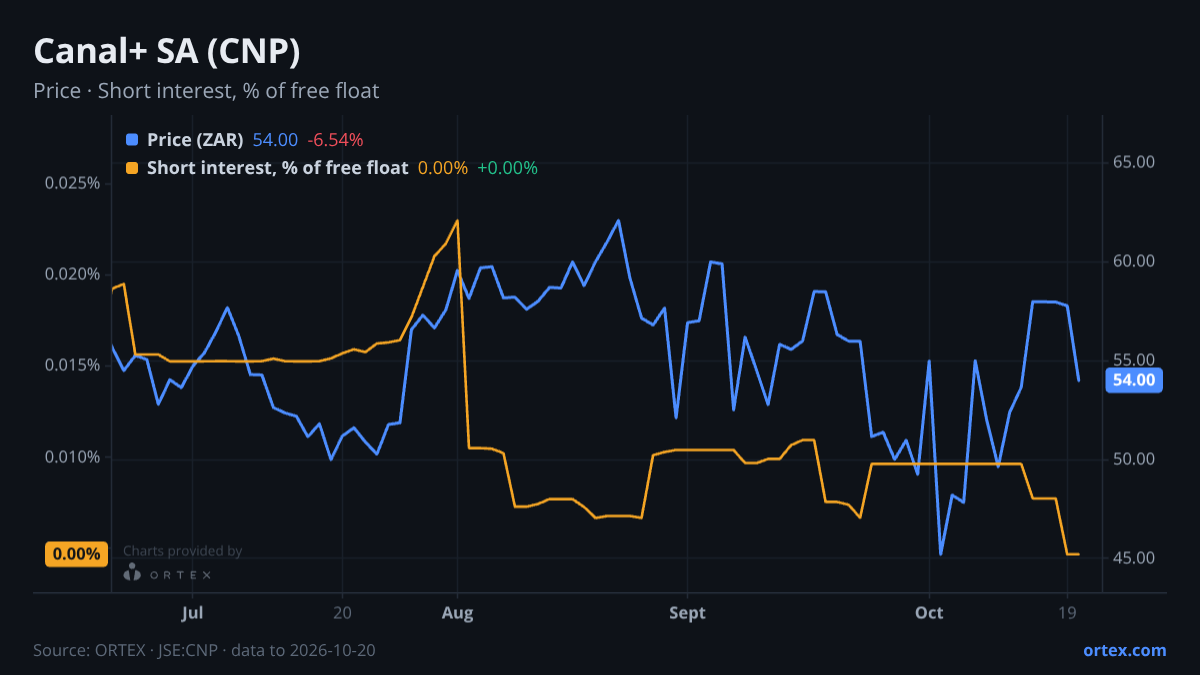Click the blue 54.00 price axis badge
The image size is (1200, 675).
(1133, 380)
